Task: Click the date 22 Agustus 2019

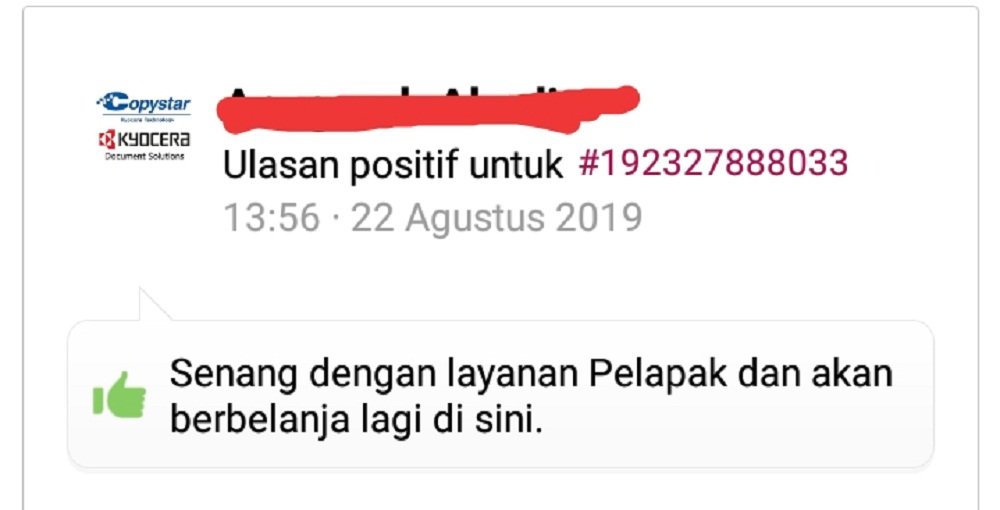Action: (x=496, y=217)
